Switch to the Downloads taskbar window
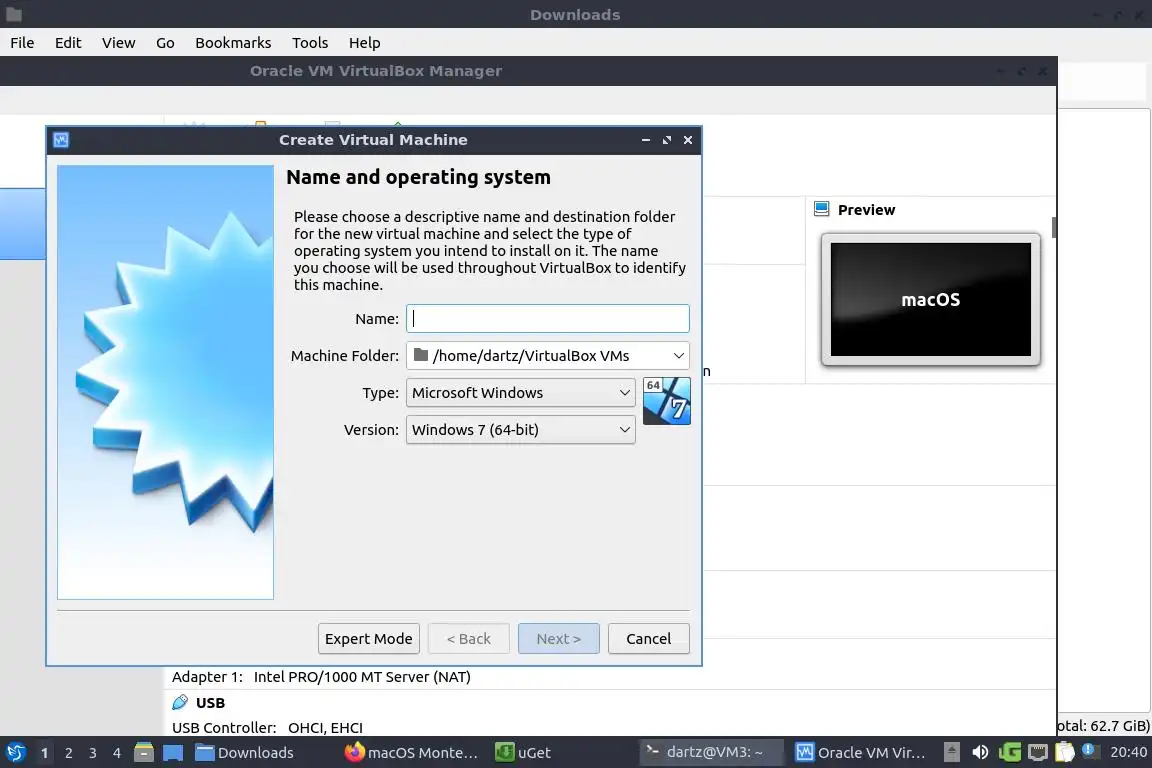 [x=245, y=752]
